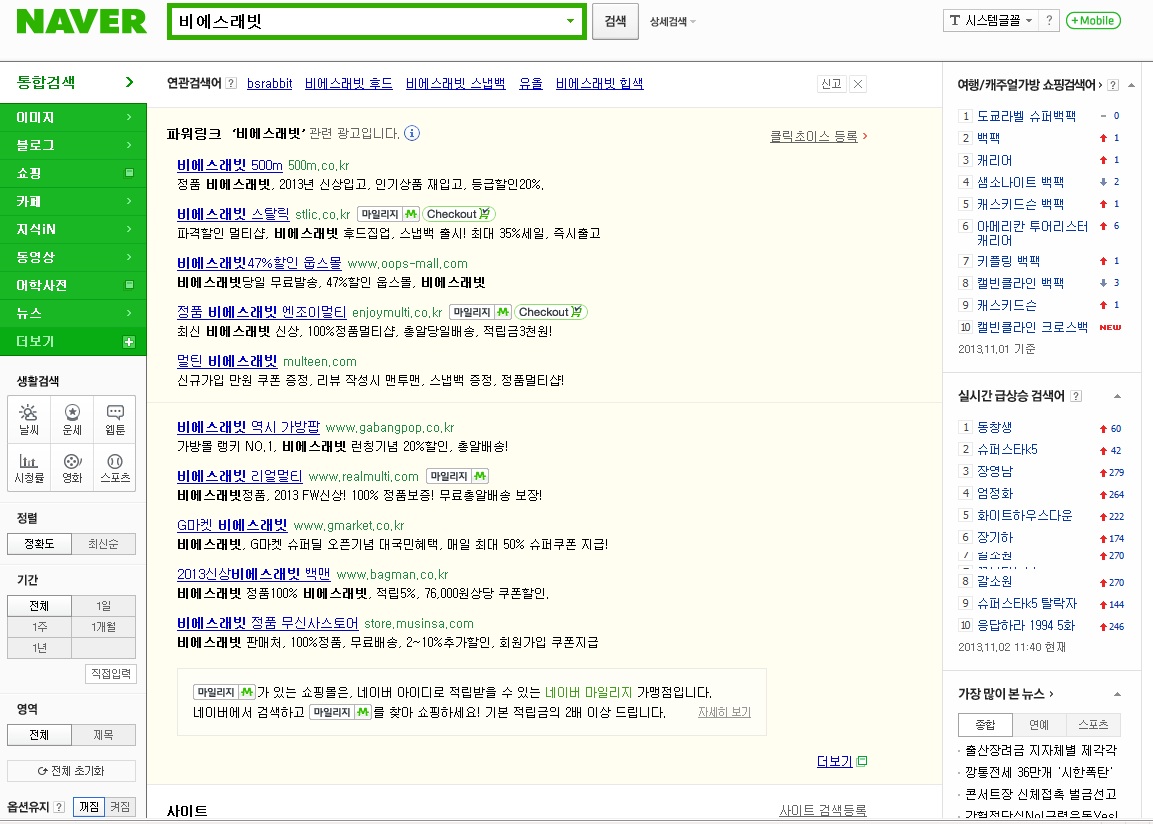This screenshot has height=824, width=1153.
Task: Collapse the 실시간 급상승 검색어 panel
Action: click(x=1117, y=396)
